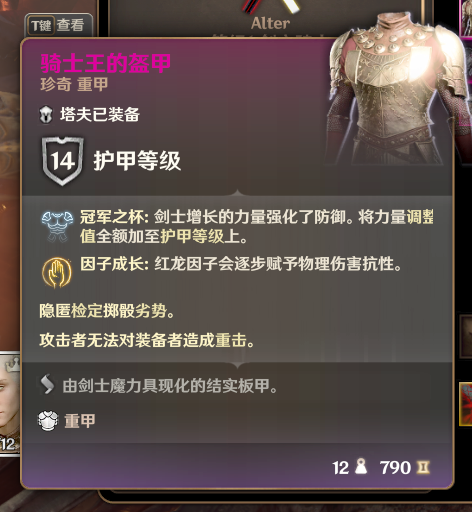
Task: Click the 护甲等级 label text
Action: tap(137, 161)
